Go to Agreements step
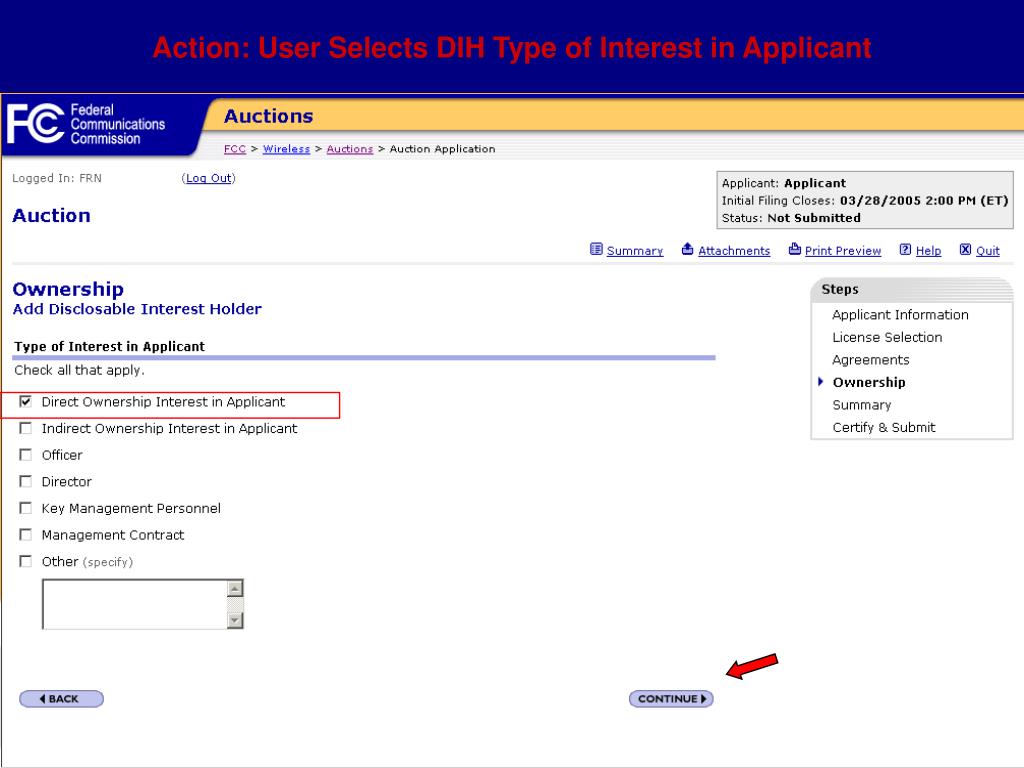This screenshot has height=768, width=1024. point(871,360)
